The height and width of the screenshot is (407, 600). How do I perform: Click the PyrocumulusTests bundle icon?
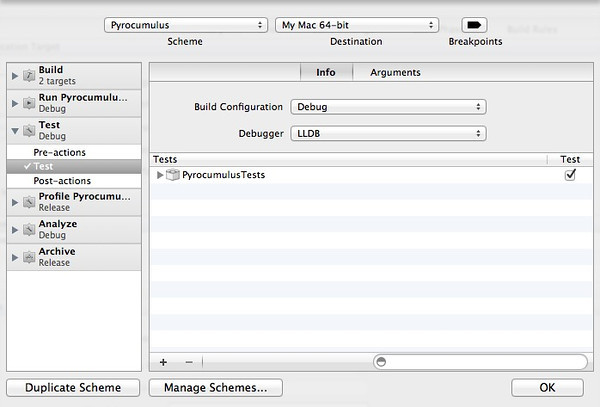pos(173,175)
